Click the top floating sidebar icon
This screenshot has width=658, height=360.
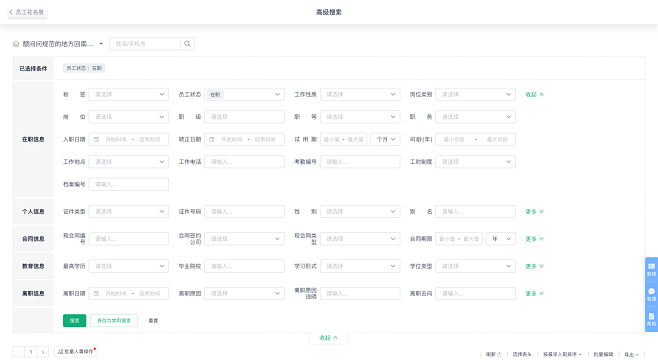[x=651, y=269]
